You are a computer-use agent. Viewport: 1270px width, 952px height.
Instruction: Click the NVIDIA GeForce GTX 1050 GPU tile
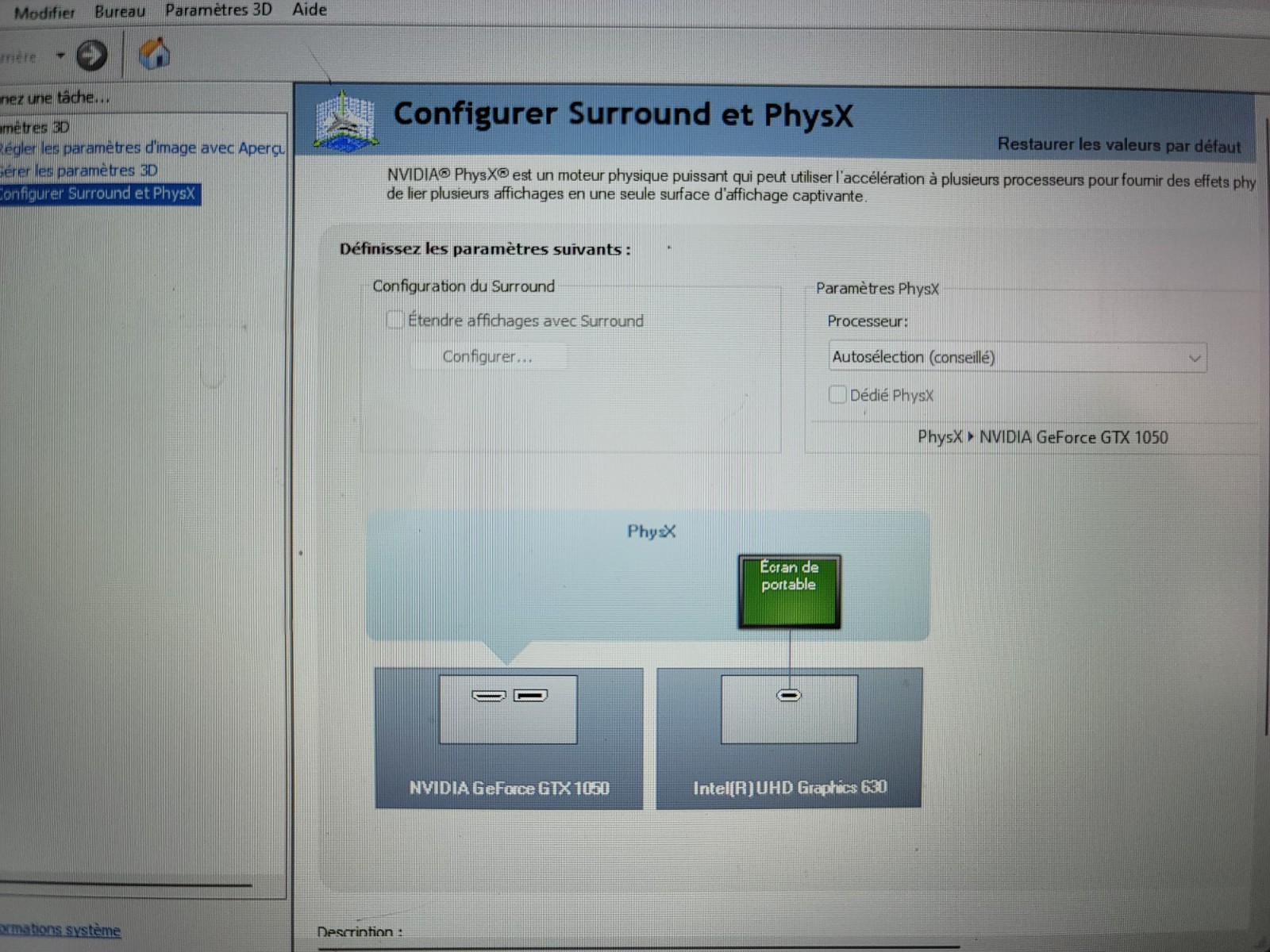(509, 738)
